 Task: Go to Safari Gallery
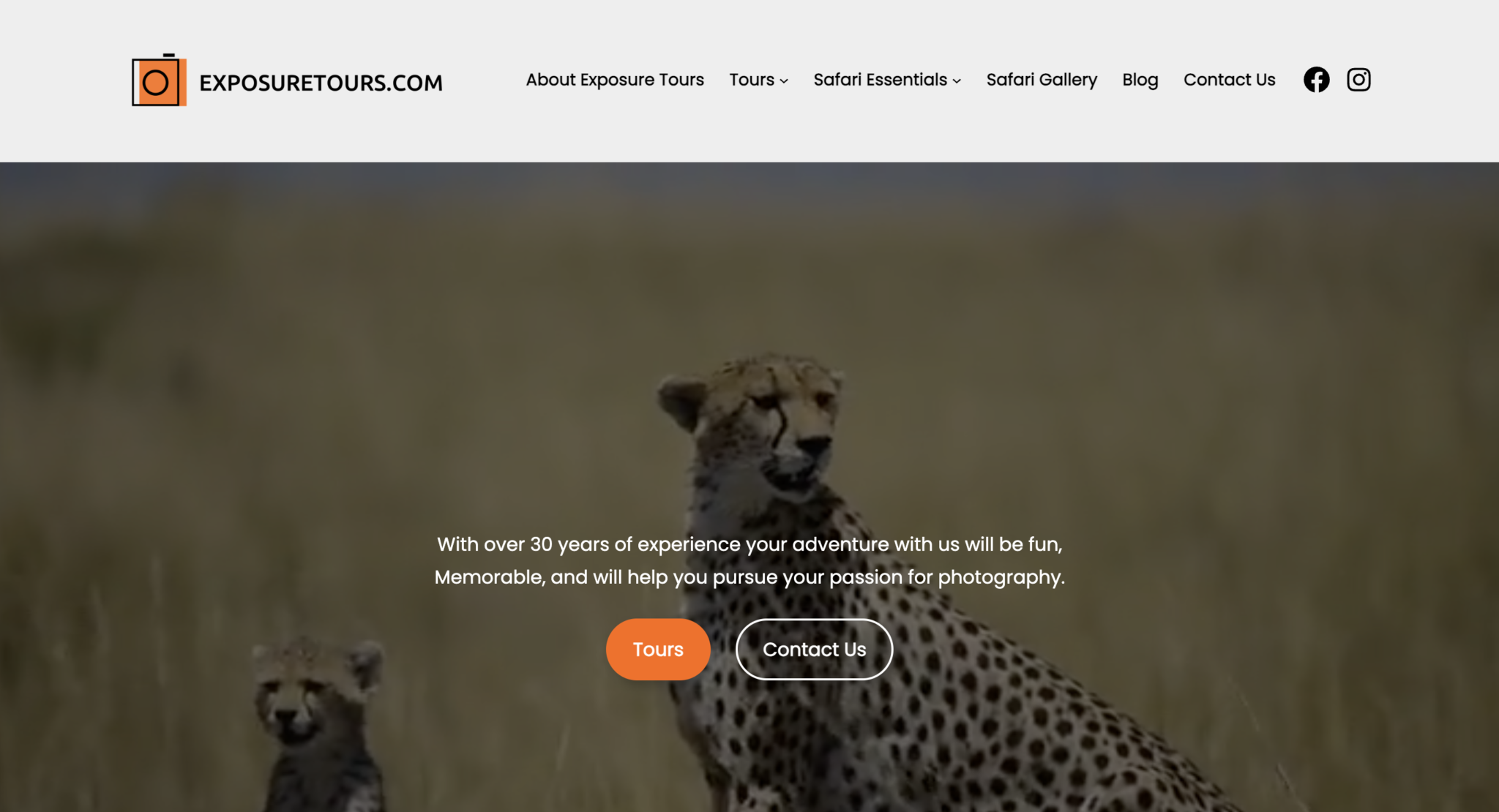click(1042, 80)
